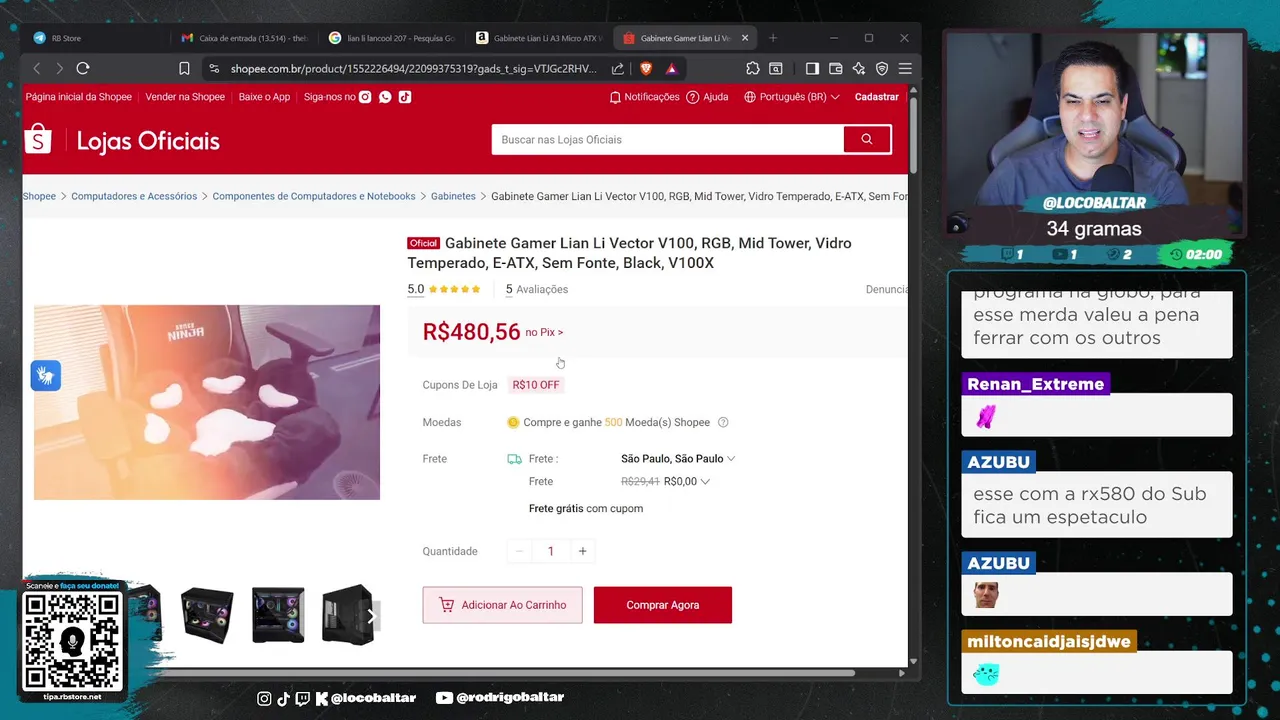Viewport: 1280px width, 720px height.
Task: Click the 5.0 star rating
Action: coord(444,289)
